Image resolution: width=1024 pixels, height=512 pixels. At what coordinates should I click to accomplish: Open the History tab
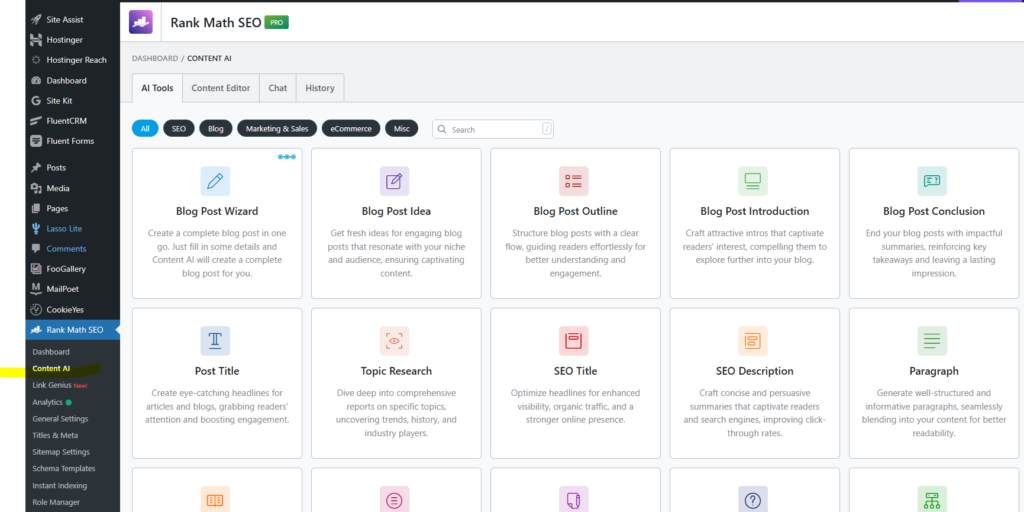click(x=320, y=88)
